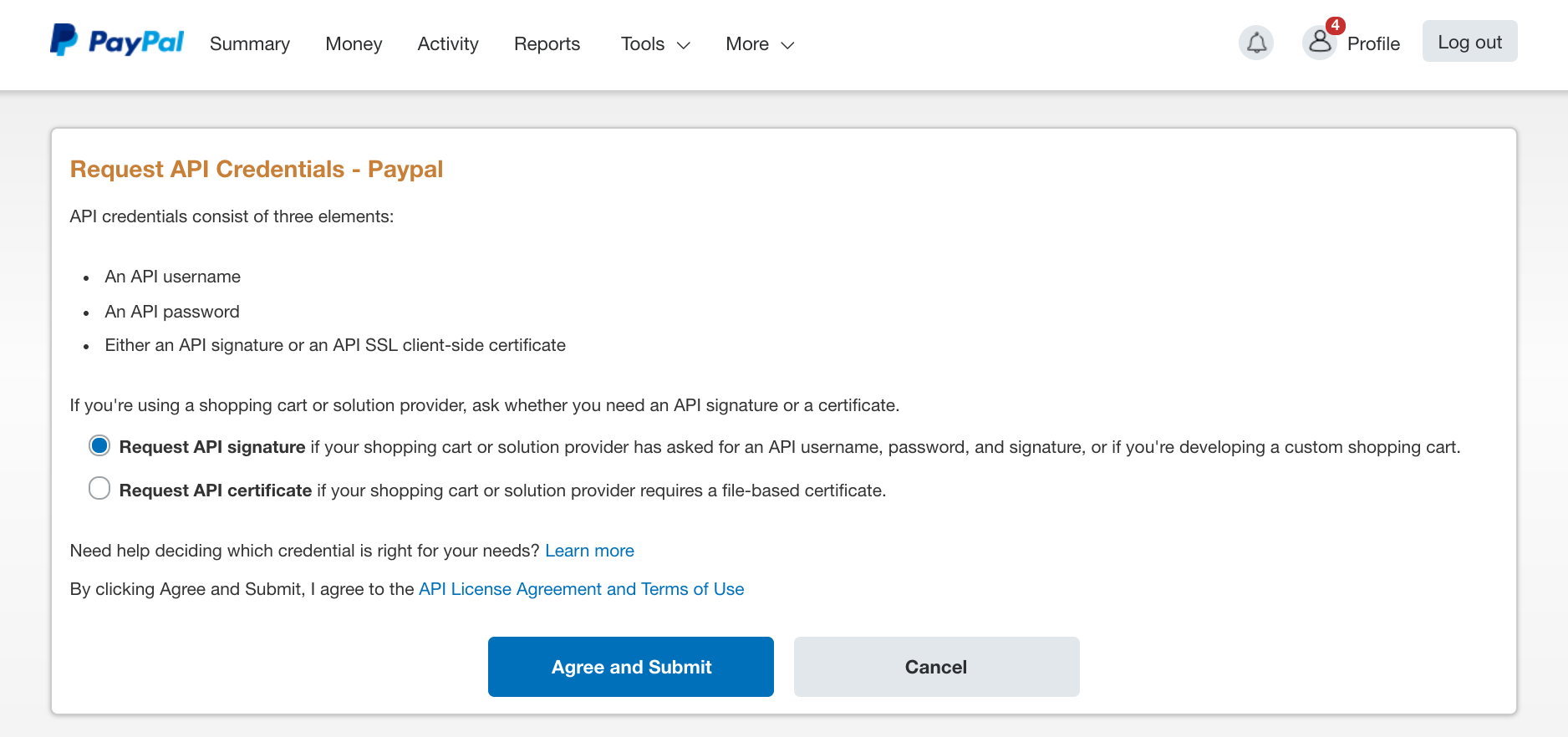Viewport: 1568px width, 737px height.
Task: Click the red notification badge showing 4
Action: tap(1336, 25)
